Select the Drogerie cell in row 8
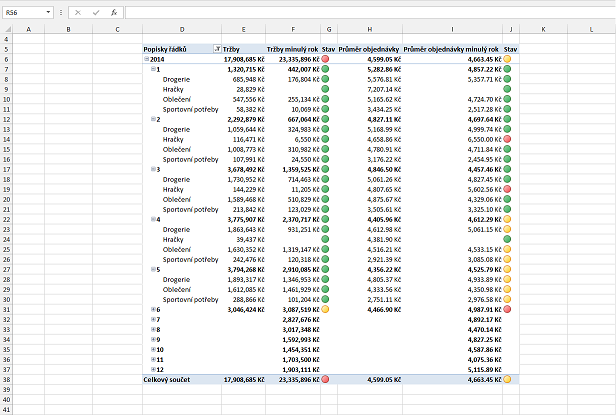The width and height of the screenshot is (616, 415). [182, 79]
